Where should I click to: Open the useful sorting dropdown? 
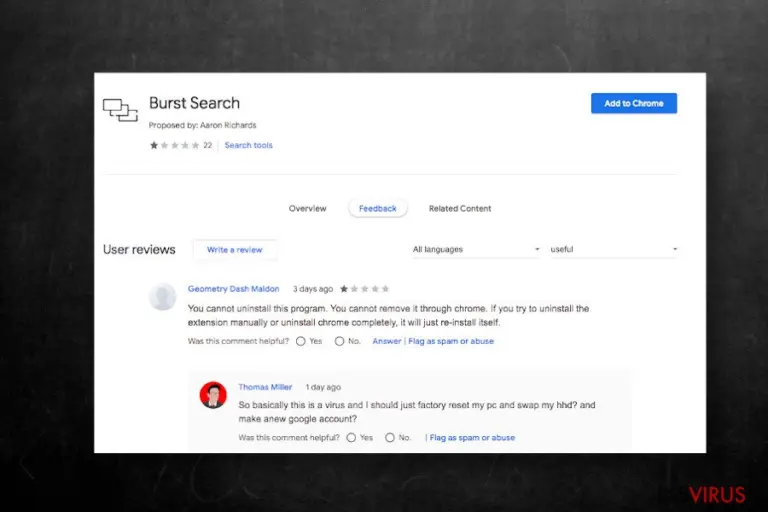click(614, 249)
